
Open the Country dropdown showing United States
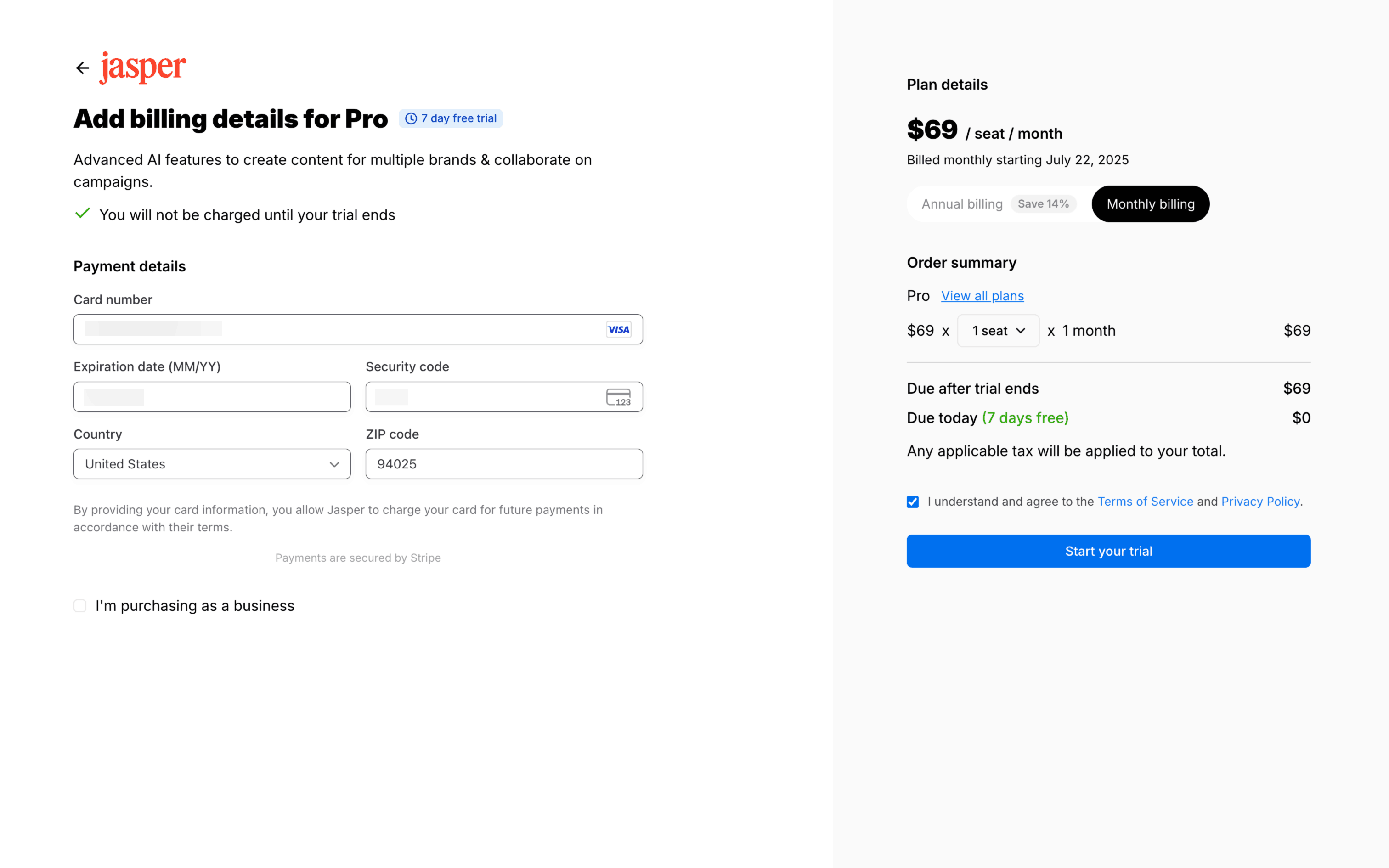pos(212,464)
